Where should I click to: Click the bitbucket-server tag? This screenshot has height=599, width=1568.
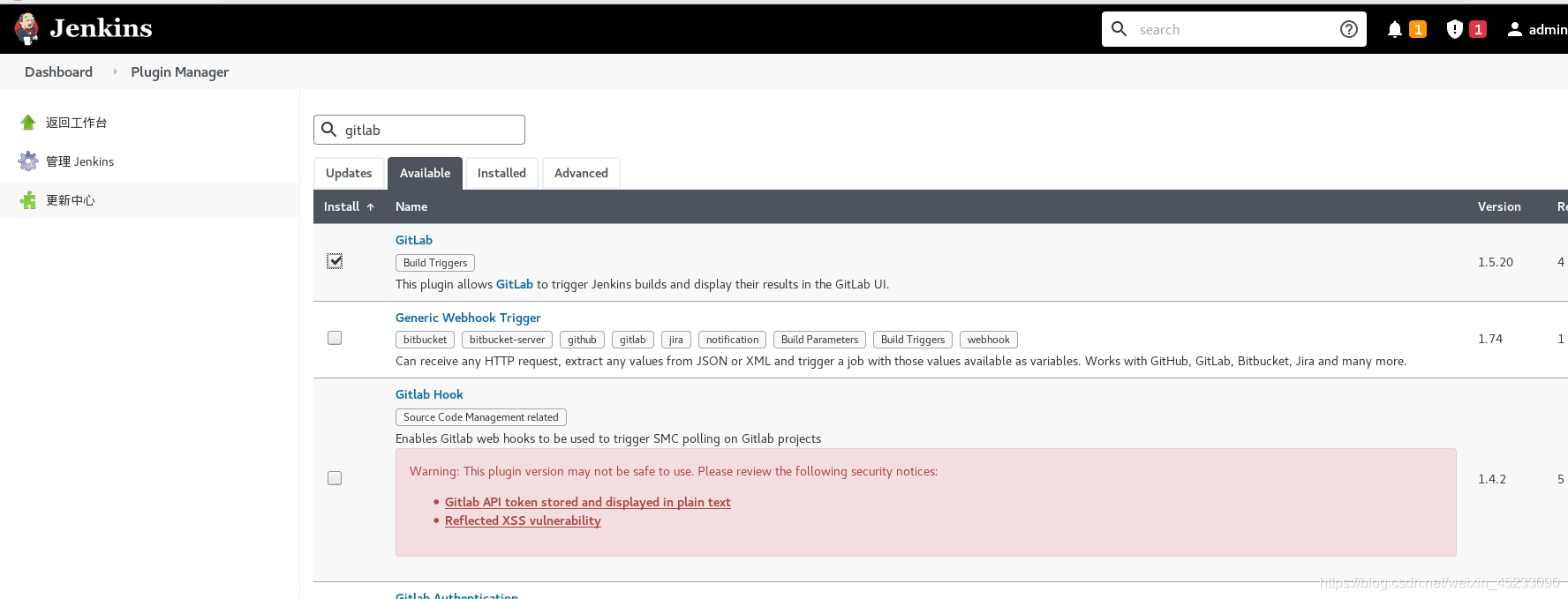coord(507,340)
